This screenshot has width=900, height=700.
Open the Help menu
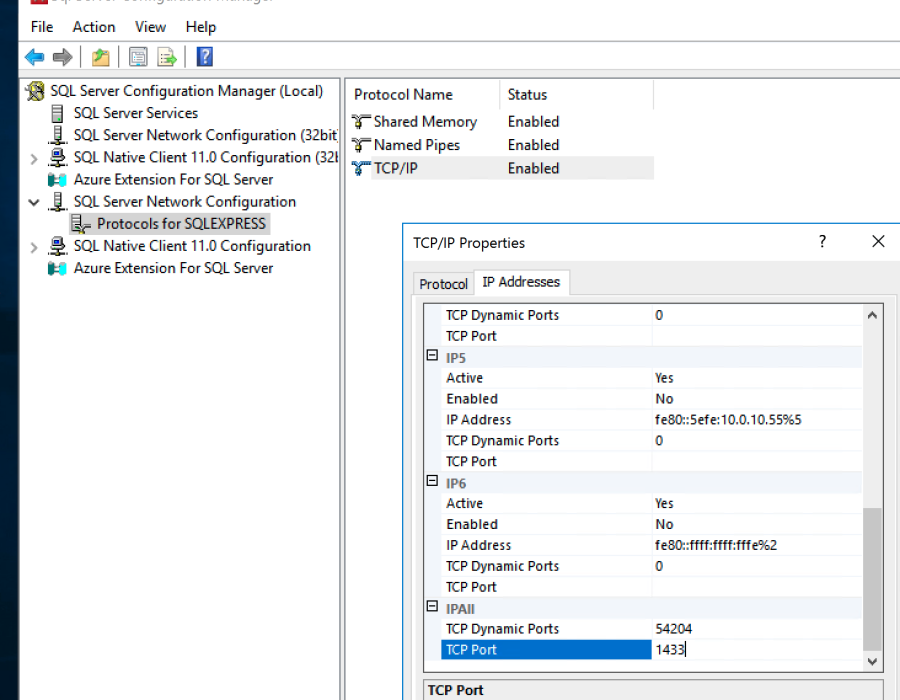pyautogui.click(x=201, y=27)
